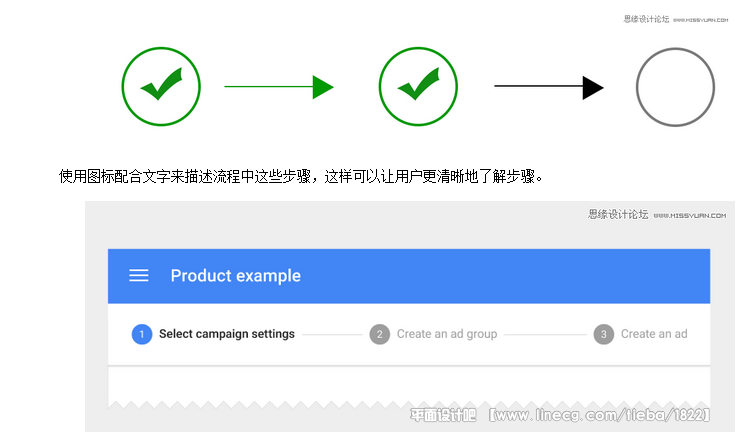Click the first green checkmark circle
Image resolution: width=744 pixels, height=432 pixels.
coord(161,86)
